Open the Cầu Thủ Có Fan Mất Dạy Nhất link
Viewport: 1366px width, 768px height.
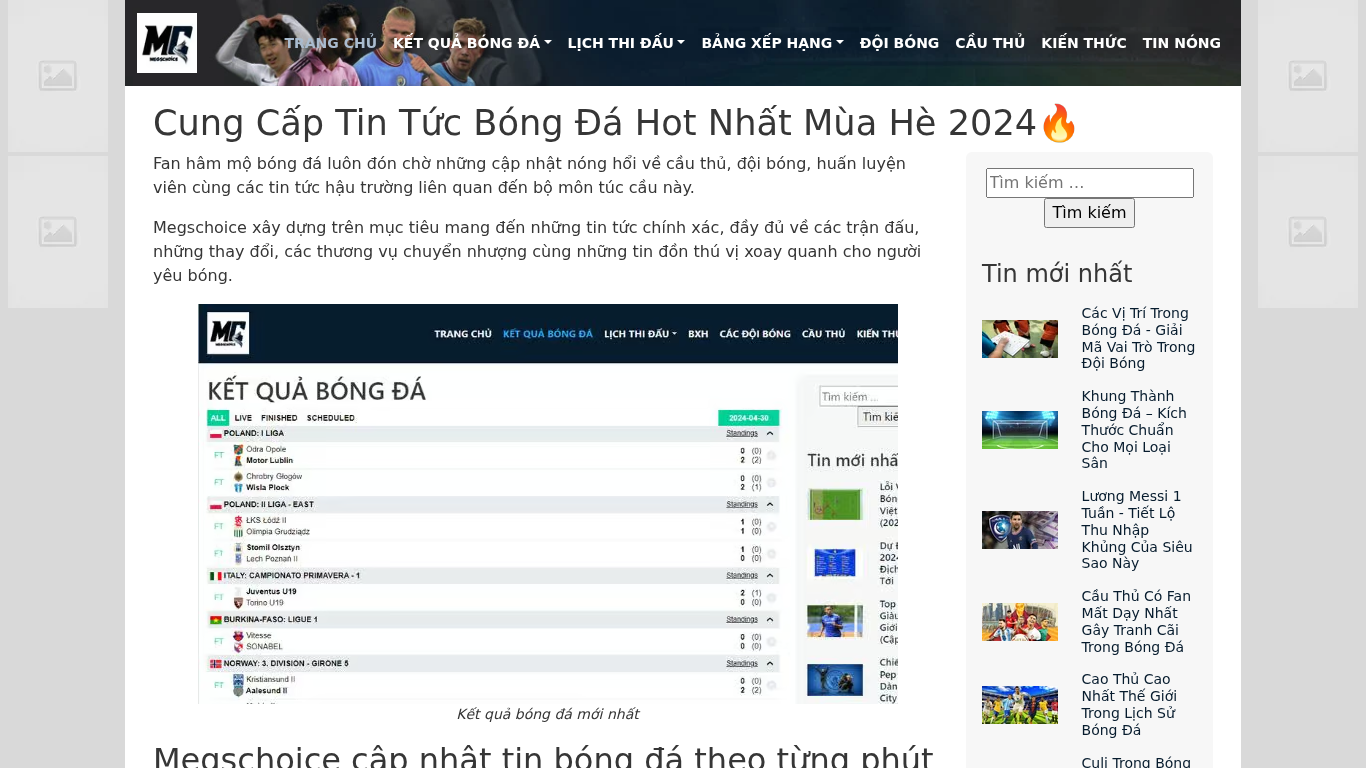click(1138, 622)
